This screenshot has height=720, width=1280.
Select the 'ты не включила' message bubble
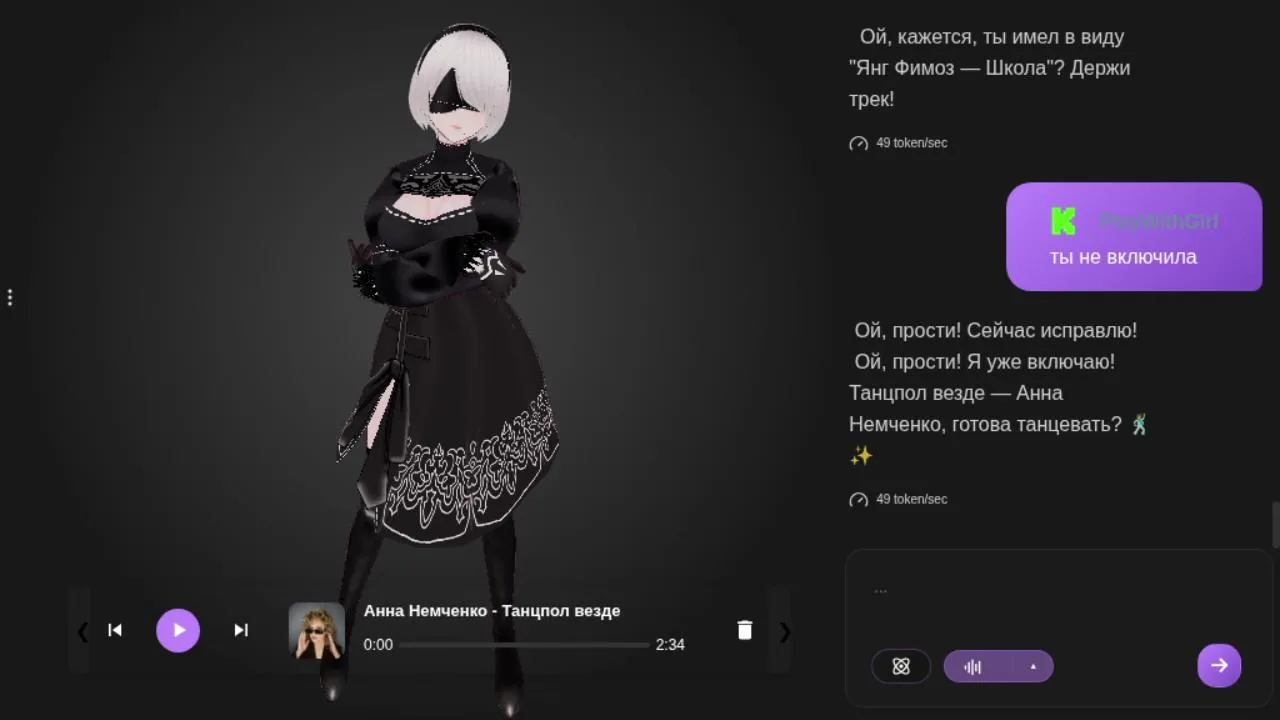point(1134,237)
